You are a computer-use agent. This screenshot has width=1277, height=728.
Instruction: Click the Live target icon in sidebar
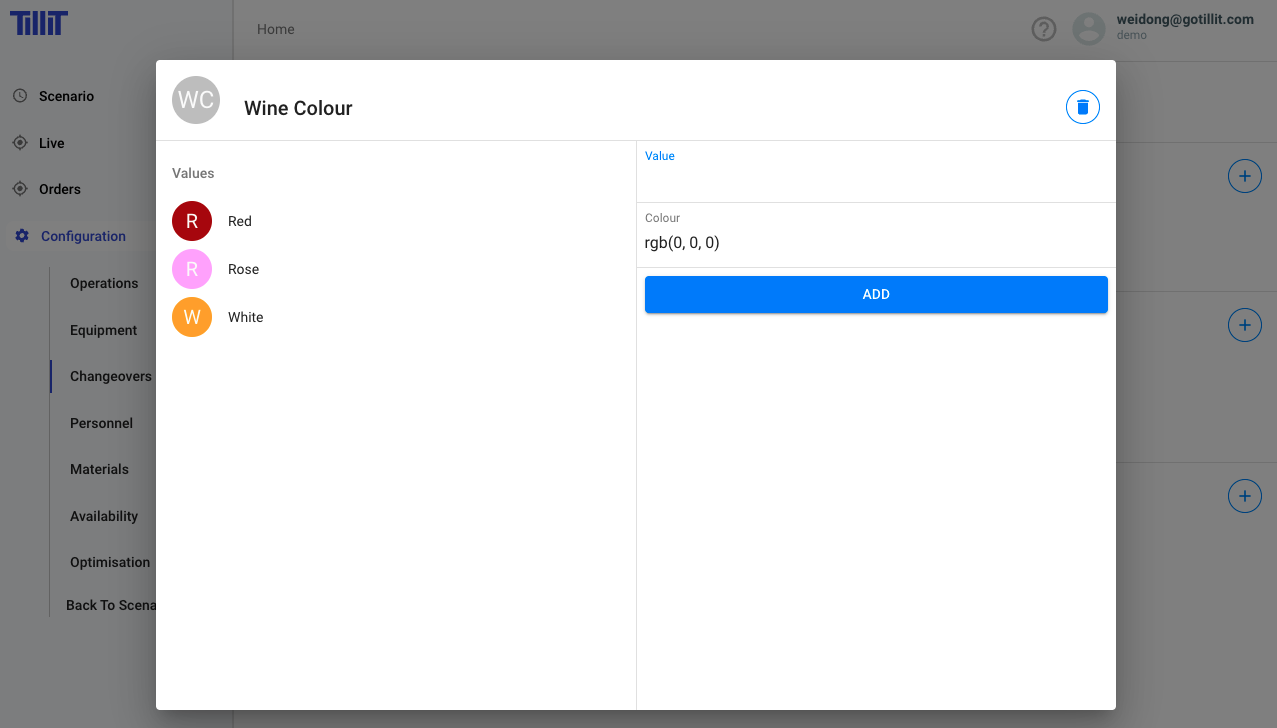pos(19,143)
